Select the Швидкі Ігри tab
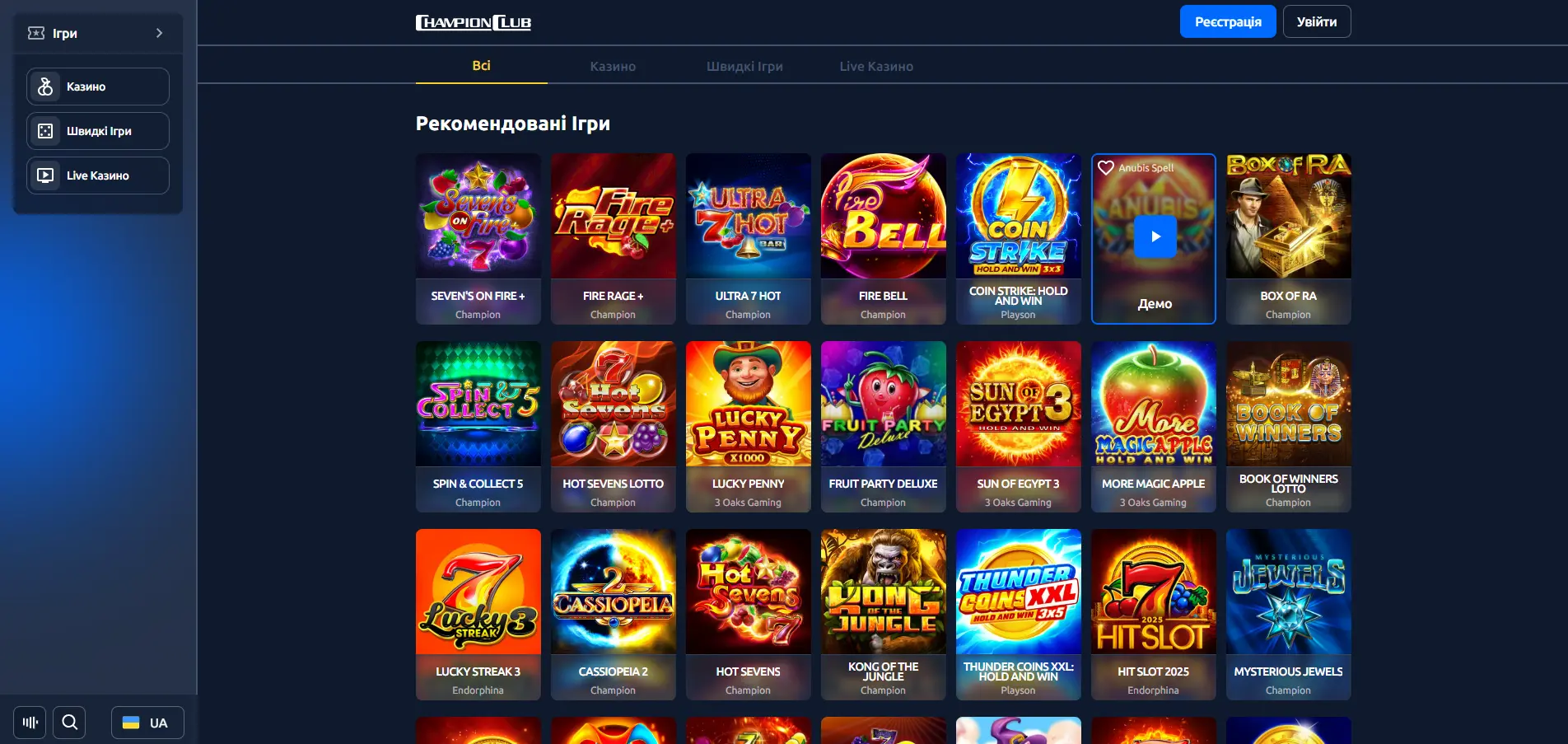1568x744 pixels. pos(744,66)
